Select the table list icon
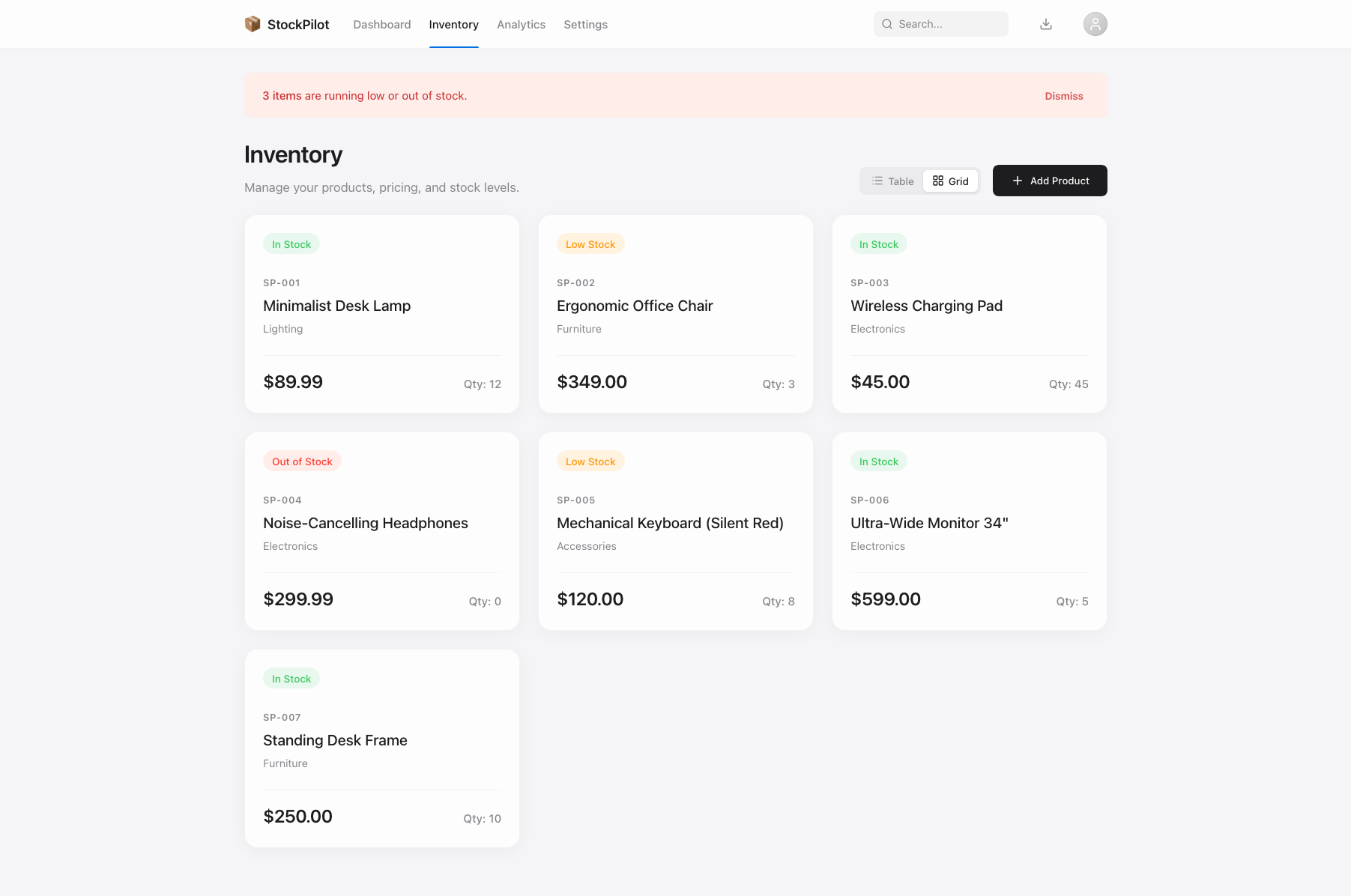The width and height of the screenshot is (1351, 896). tap(877, 181)
